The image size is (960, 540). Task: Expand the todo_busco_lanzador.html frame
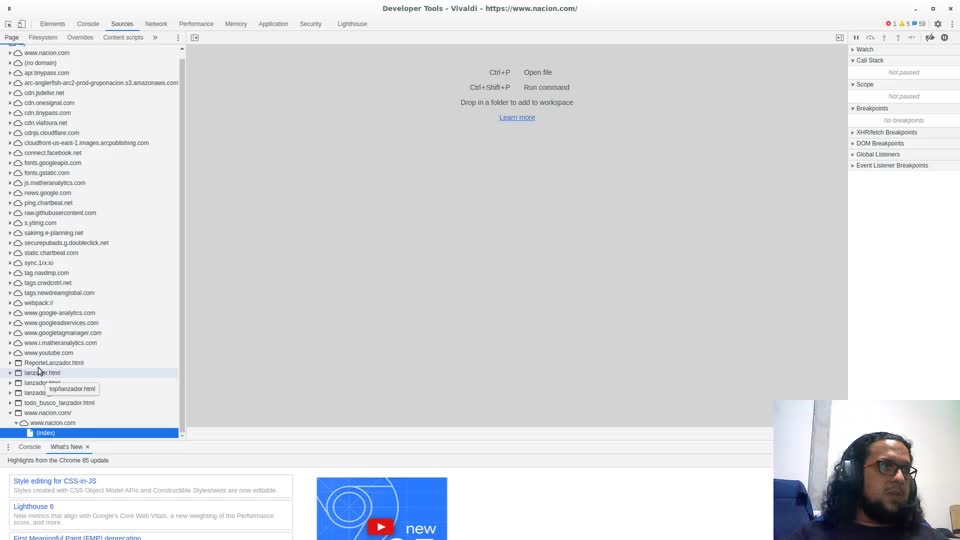click(x=10, y=403)
